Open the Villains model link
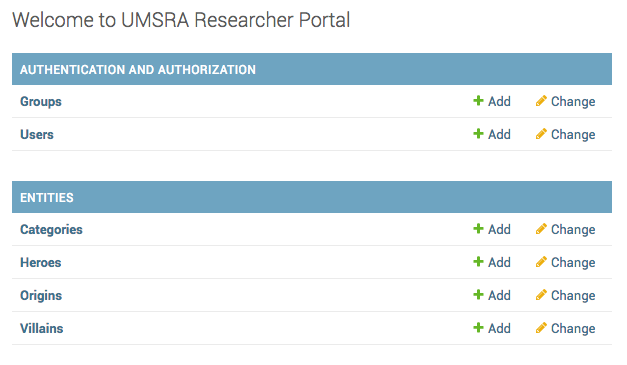Screen dimensions: 627x365 [42, 329]
